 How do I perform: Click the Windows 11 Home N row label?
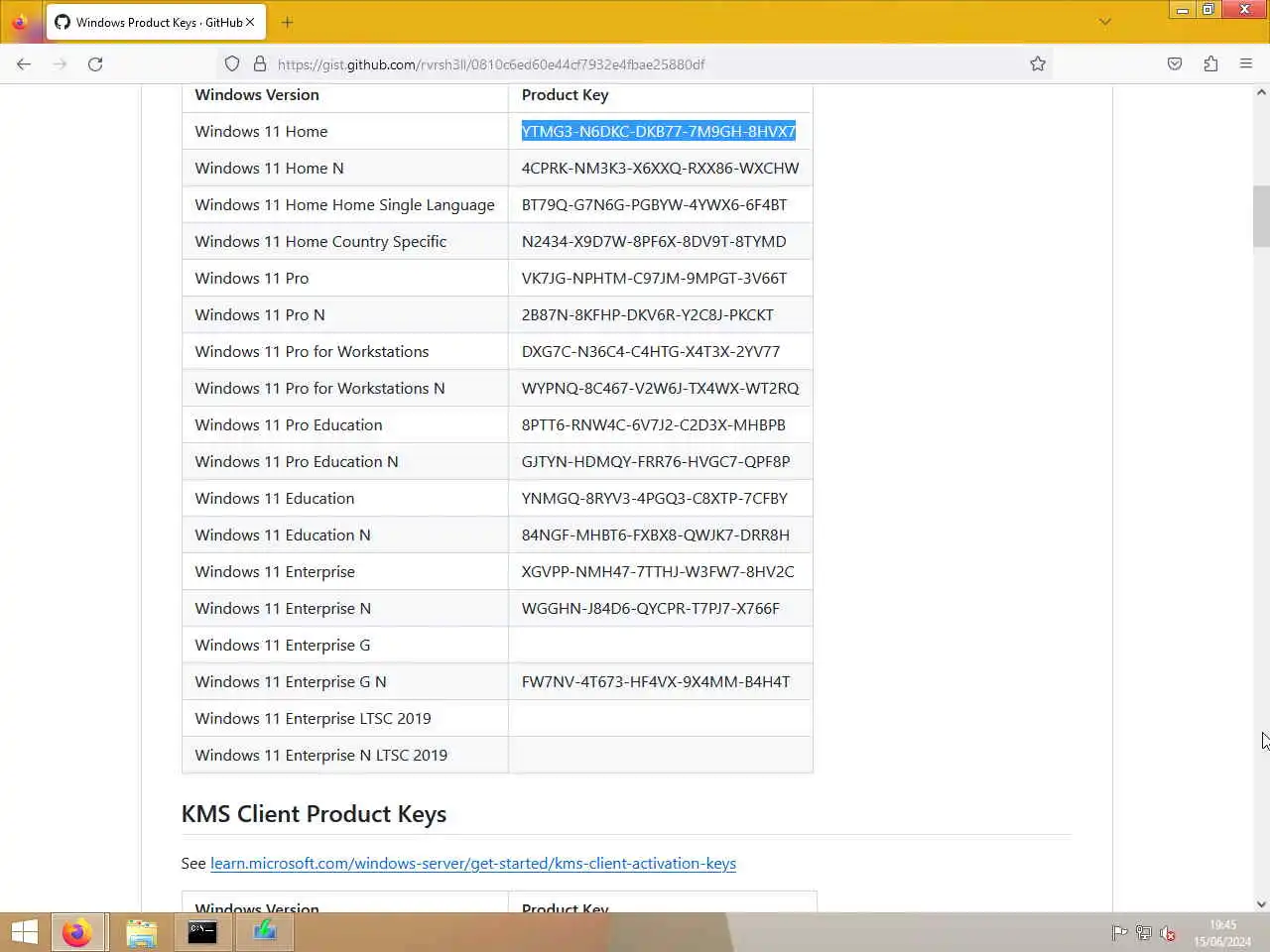click(x=269, y=168)
